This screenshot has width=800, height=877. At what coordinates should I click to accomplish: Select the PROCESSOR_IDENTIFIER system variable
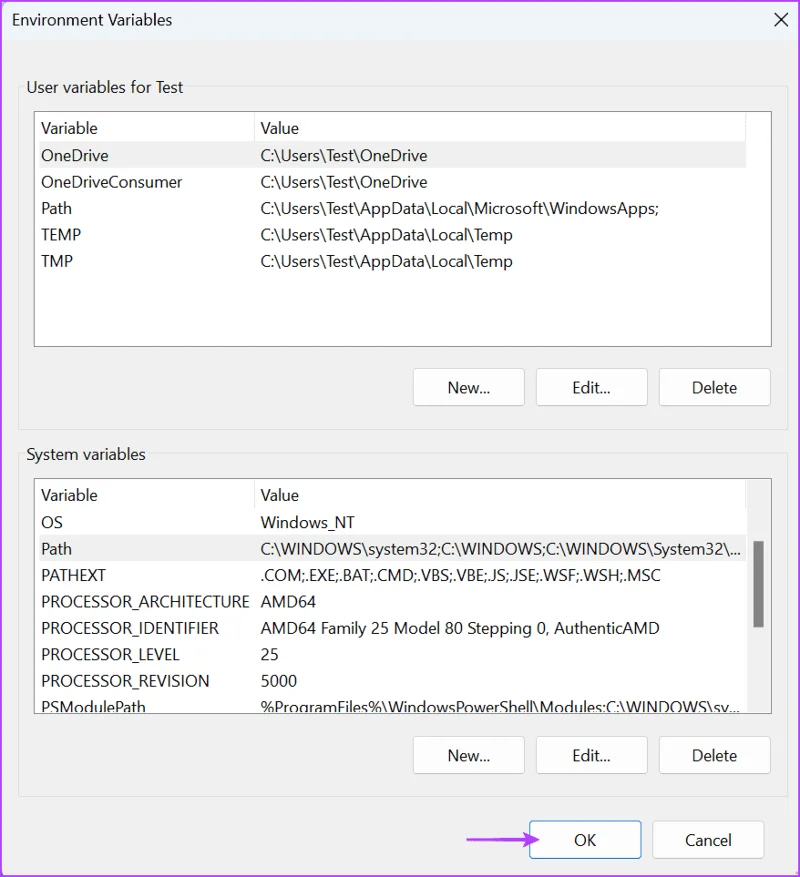(x=390, y=628)
